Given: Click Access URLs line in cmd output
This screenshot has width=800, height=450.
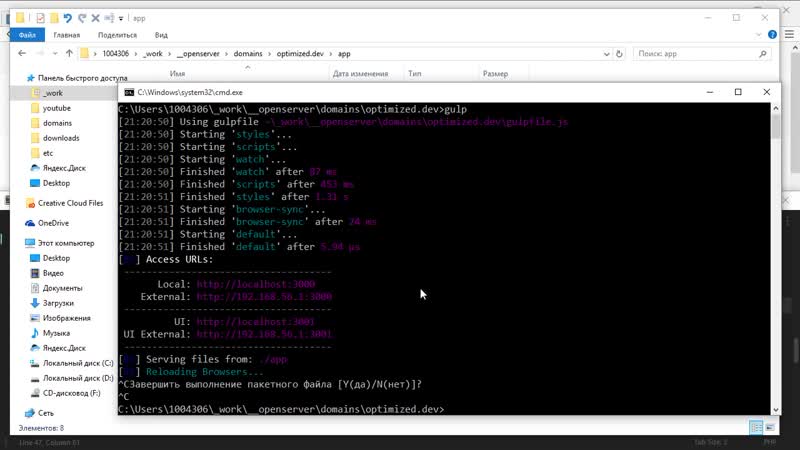Looking at the screenshot, I should coord(179,259).
